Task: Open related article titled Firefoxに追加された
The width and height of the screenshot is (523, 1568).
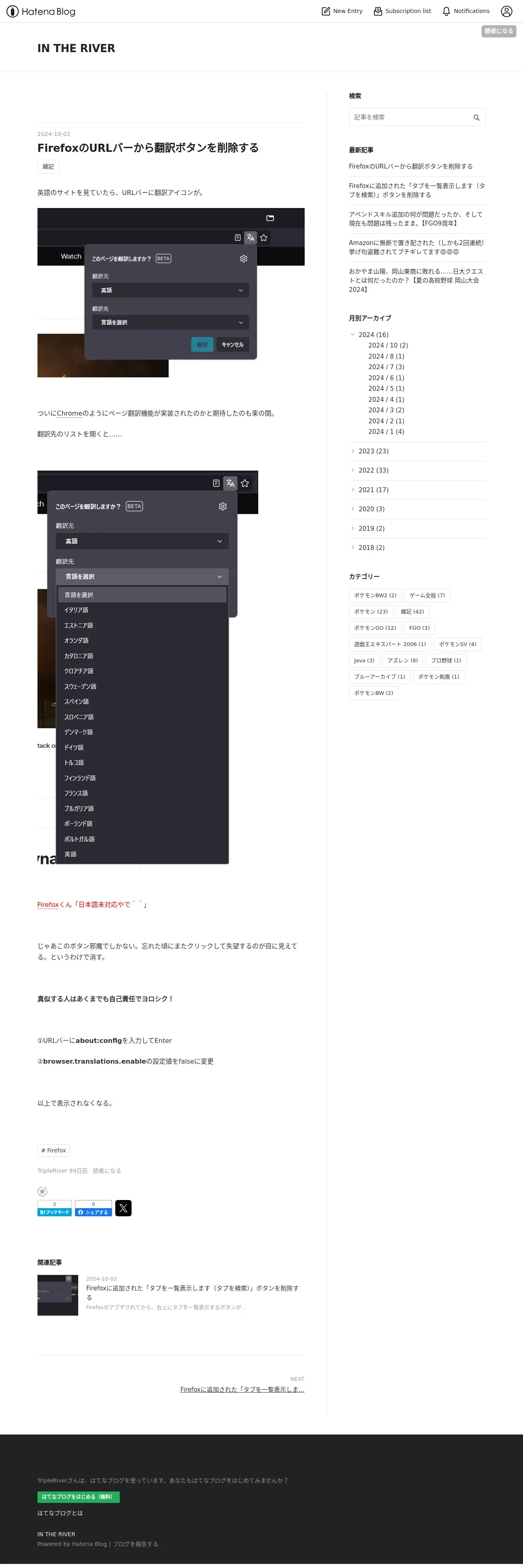Action: click(192, 1293)
